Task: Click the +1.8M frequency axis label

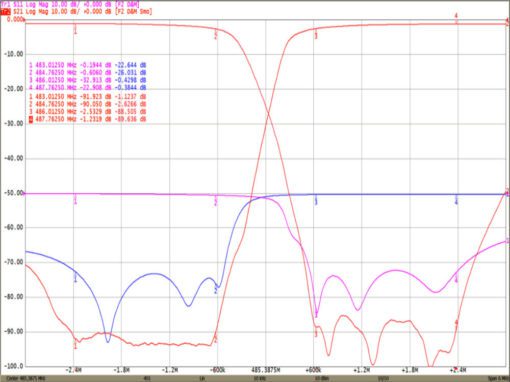Action: pyautogui.click(x=410, y=370)
